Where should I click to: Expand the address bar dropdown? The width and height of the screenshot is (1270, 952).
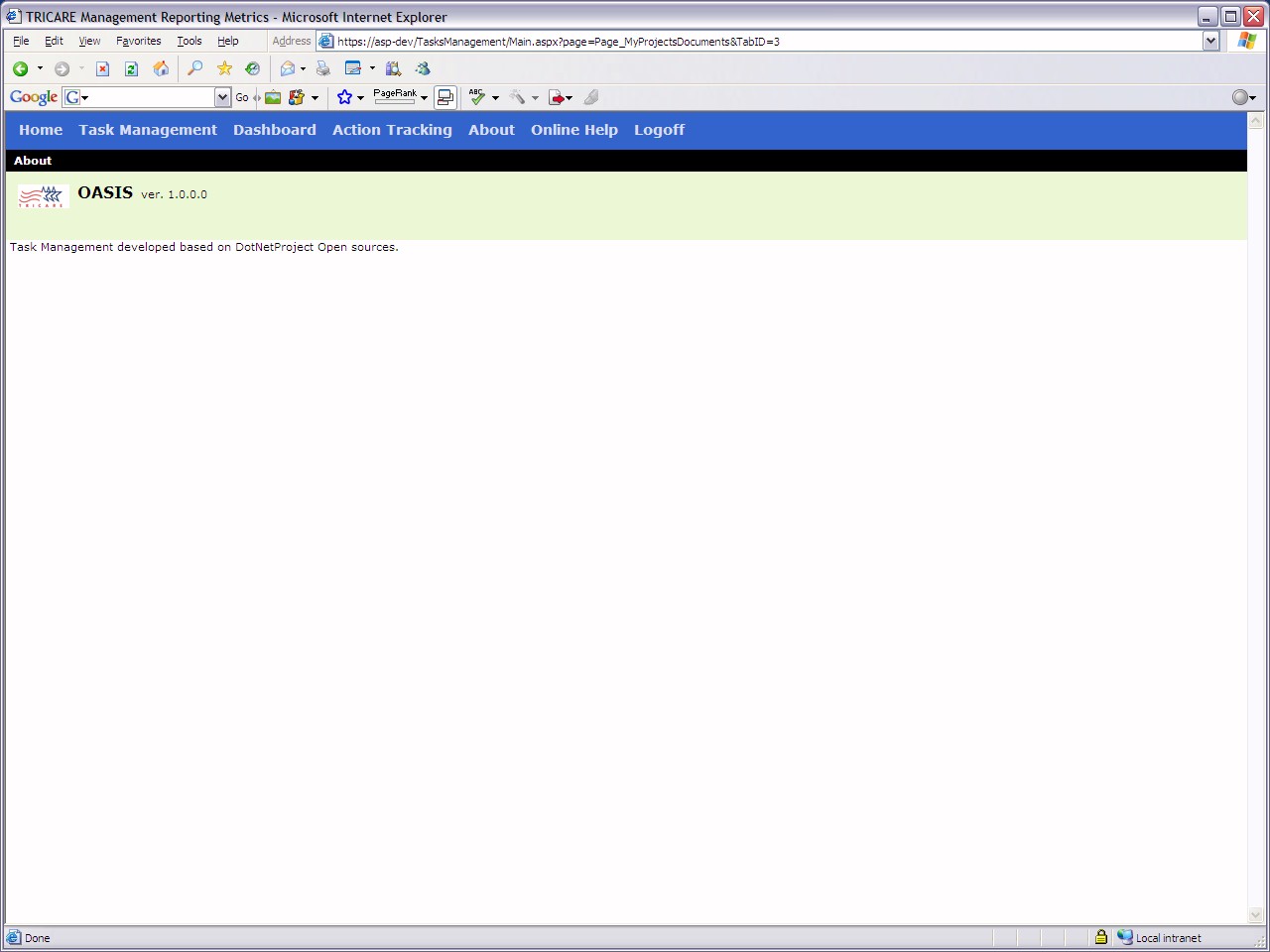pyautogui.click(x=1210, y=41)
